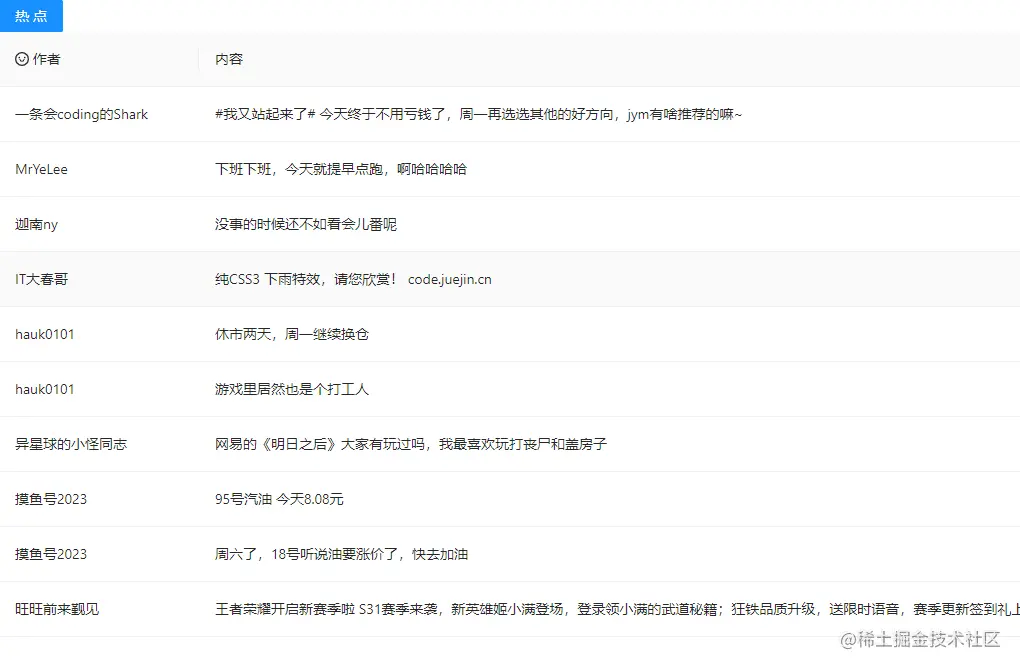This screenshot has width=1020, height=669.
Task: Select the post 游戏里居然也是个打工人
Action: pyautogui.click(x=291, y=389)
